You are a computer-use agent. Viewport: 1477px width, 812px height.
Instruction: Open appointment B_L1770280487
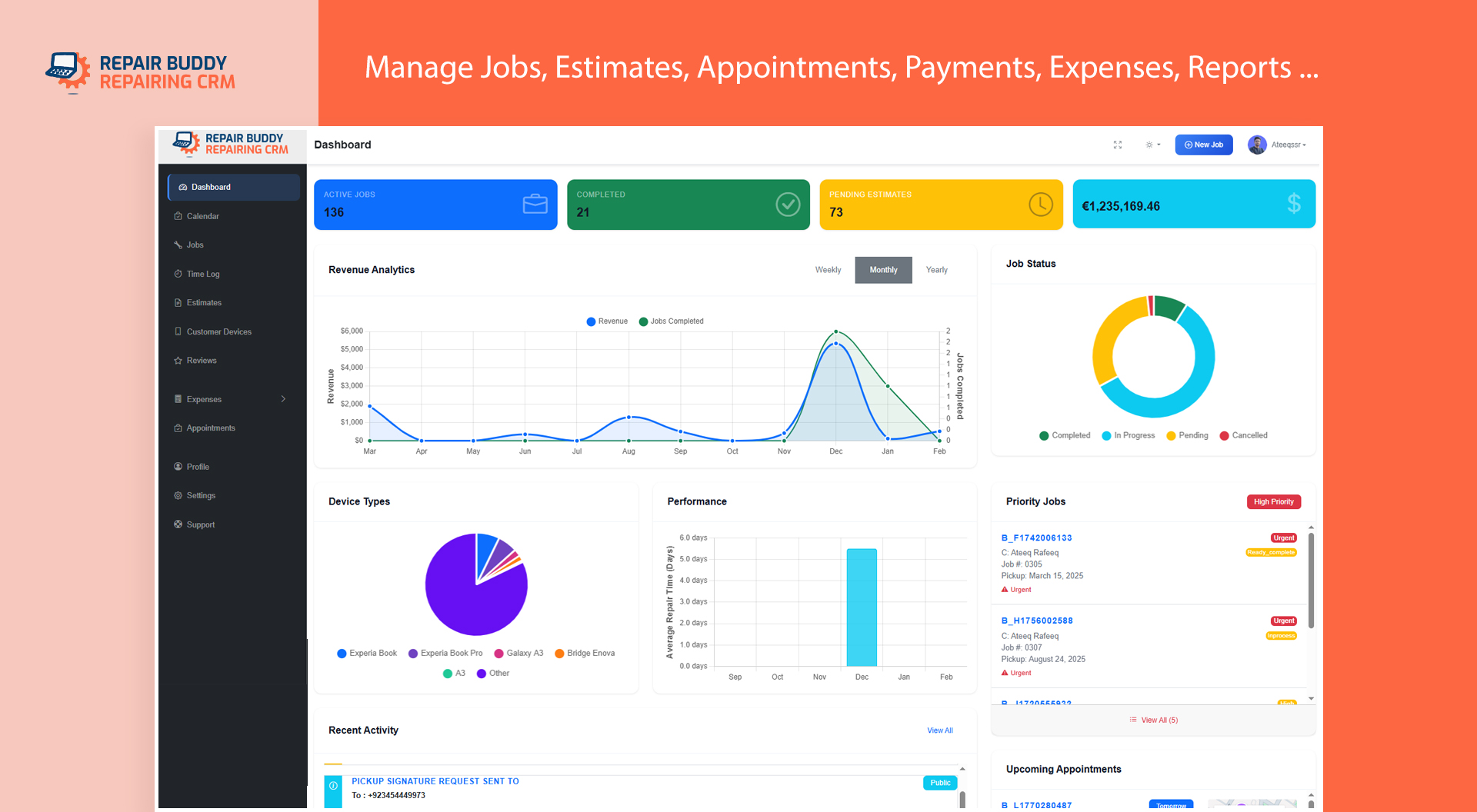[x=1036, y=805]
